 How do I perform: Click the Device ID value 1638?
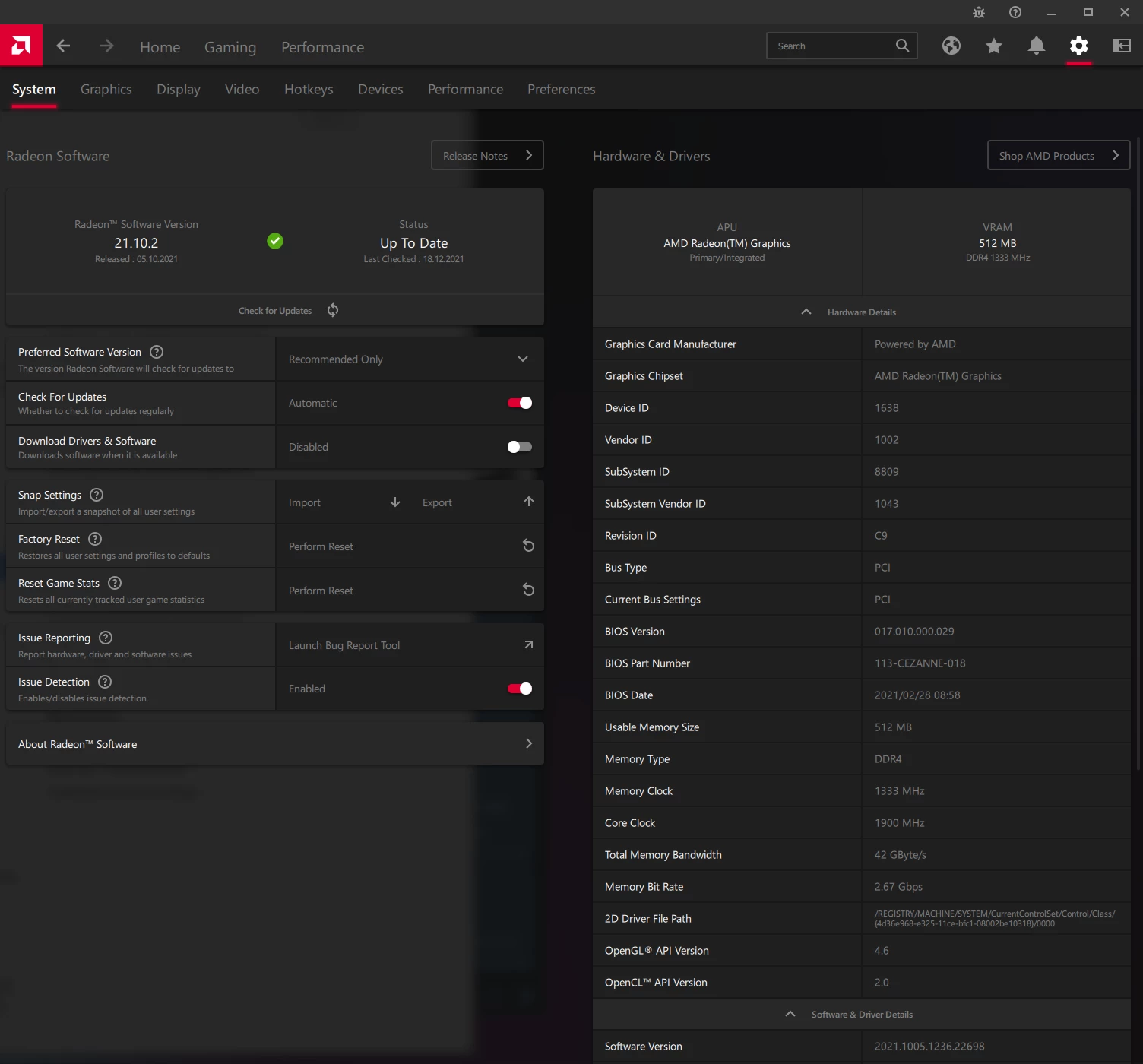click(886, 408)
